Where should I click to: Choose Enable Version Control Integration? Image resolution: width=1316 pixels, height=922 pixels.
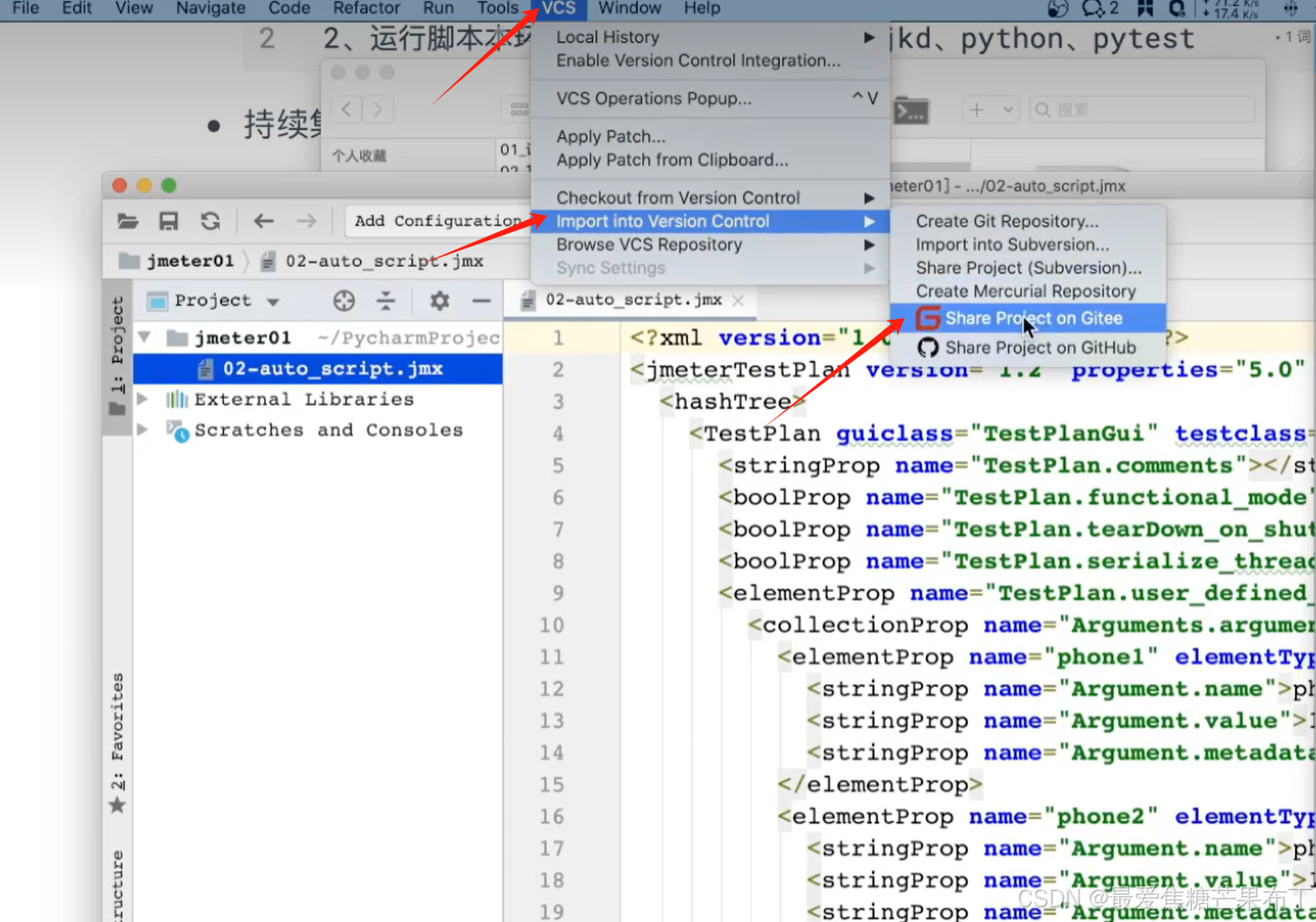pyautogui.click(x=710, y=60)
